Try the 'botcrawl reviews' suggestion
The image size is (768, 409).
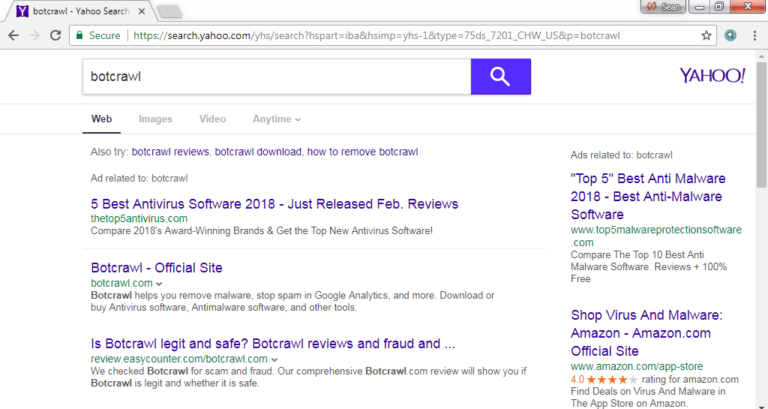pyautogui.click(x=170, y=152)
